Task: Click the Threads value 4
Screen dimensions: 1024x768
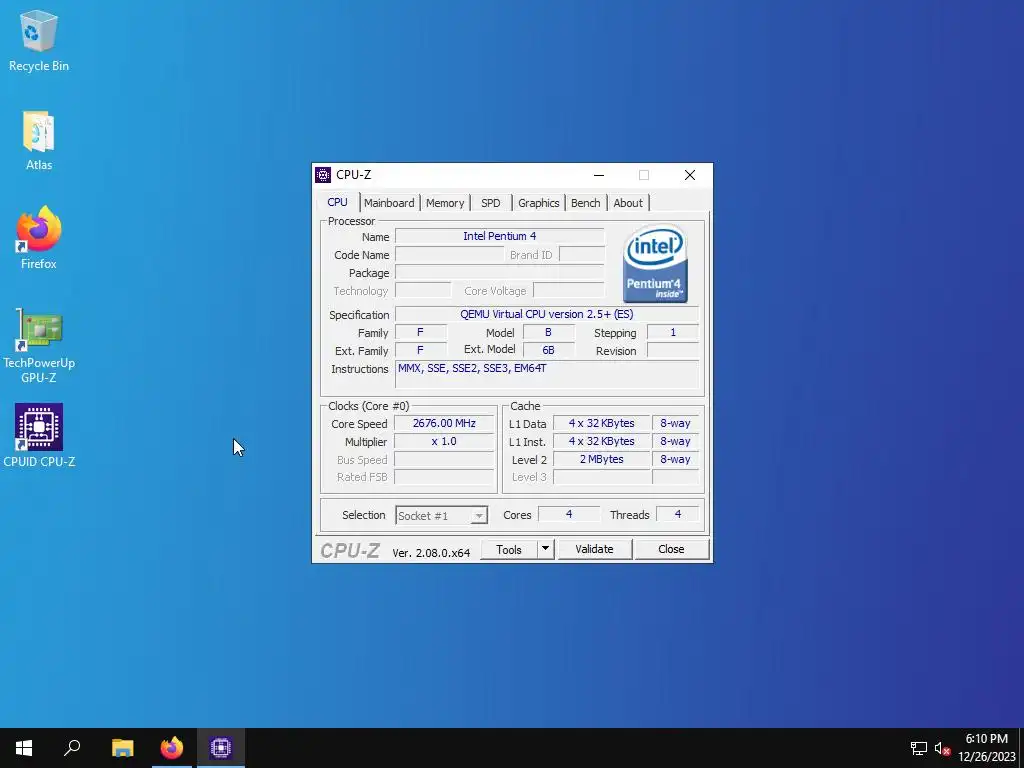Action: pyautogui.click(x=678, y=515)
